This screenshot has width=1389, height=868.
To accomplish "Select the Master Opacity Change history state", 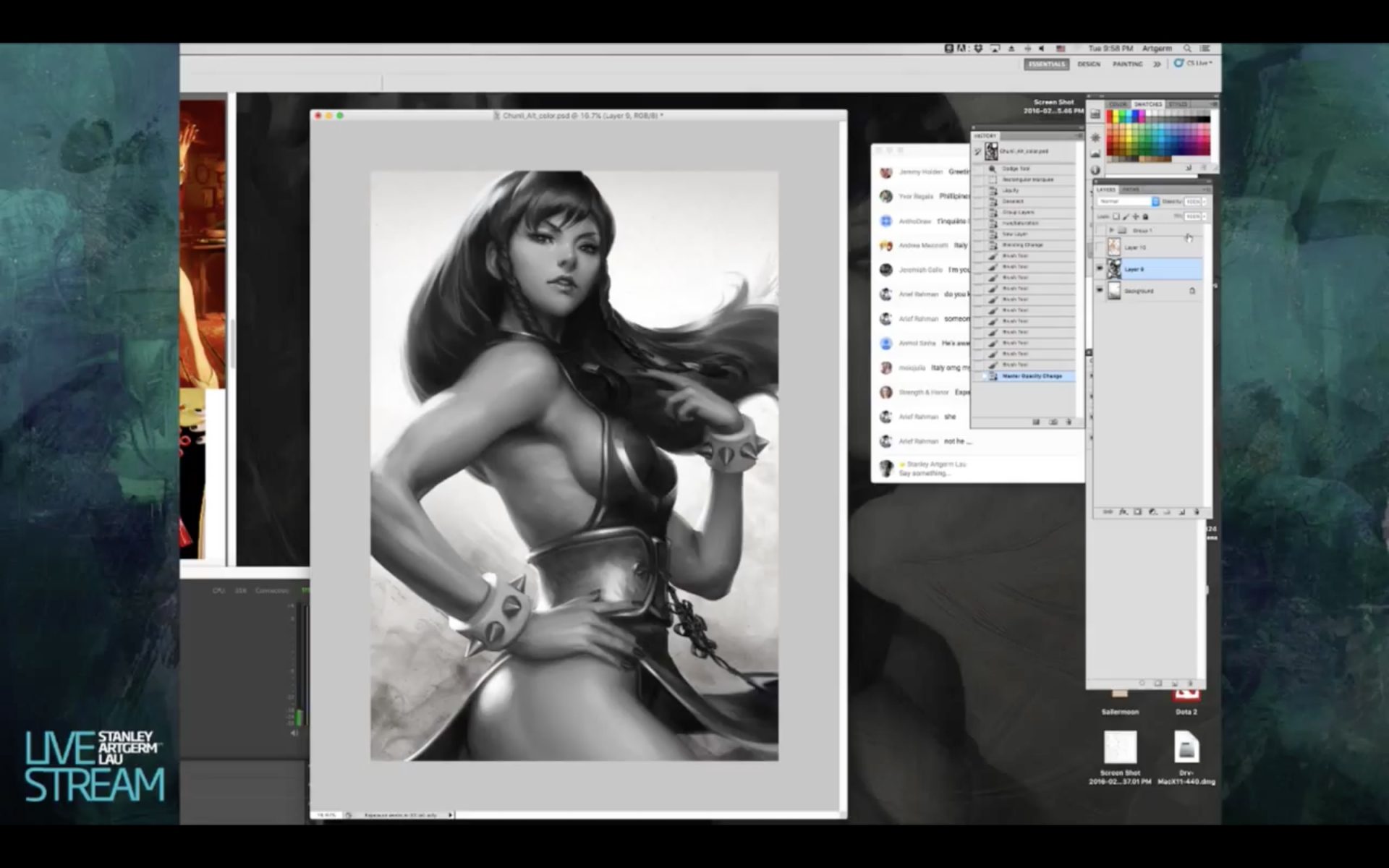I will [1029, 376].
